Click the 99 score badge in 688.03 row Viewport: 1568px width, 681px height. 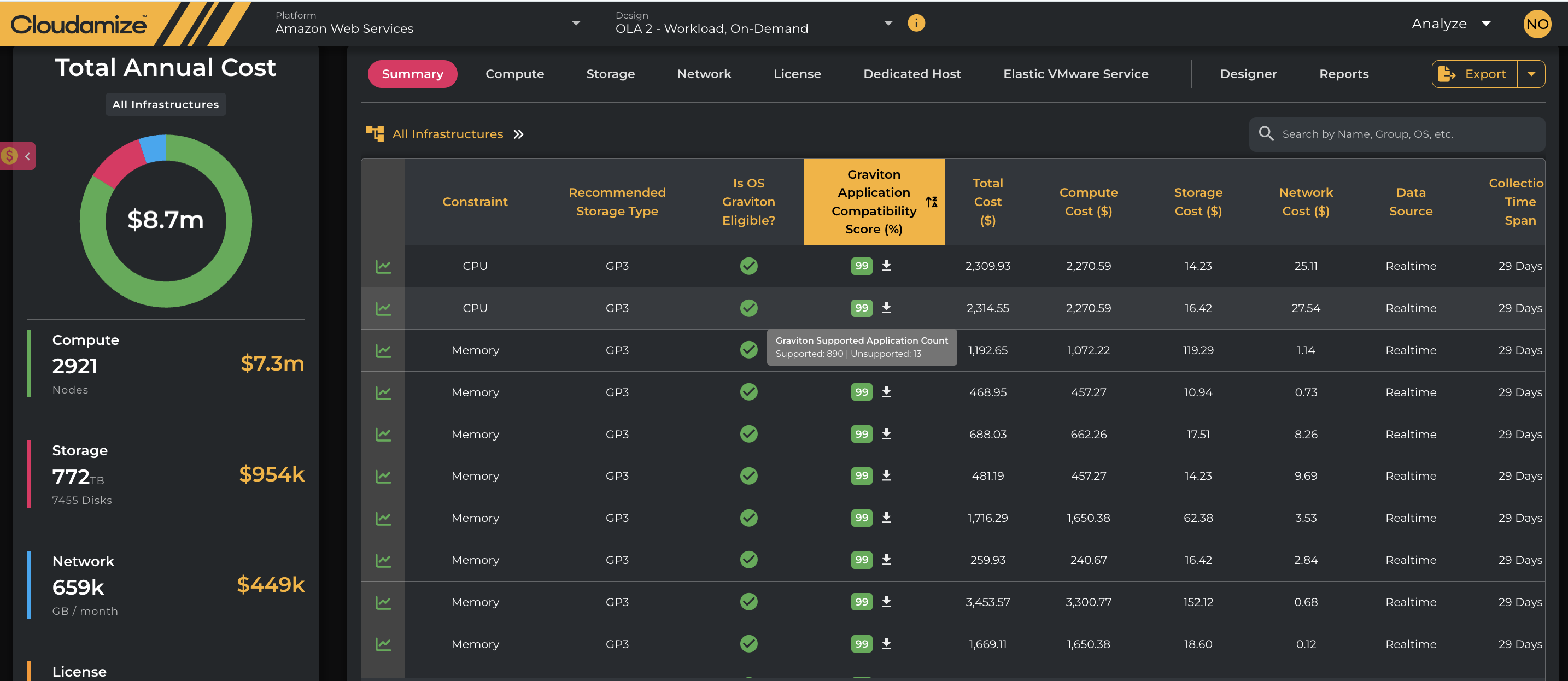tap(861, 434)
